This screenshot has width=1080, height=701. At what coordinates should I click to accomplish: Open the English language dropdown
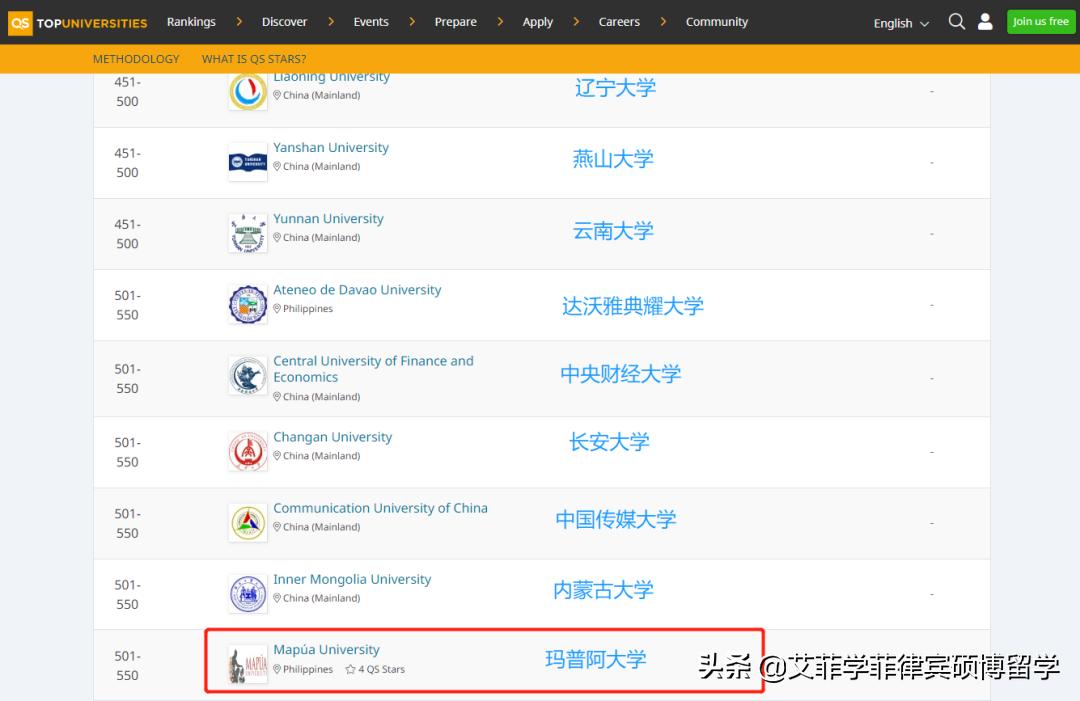pyautogui.click(x=898, y=23)
